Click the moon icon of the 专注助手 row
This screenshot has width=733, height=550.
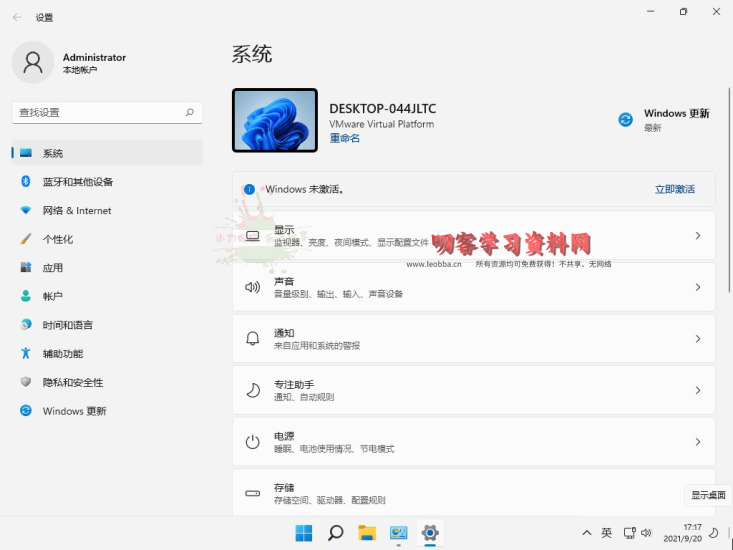click(252, 390)
